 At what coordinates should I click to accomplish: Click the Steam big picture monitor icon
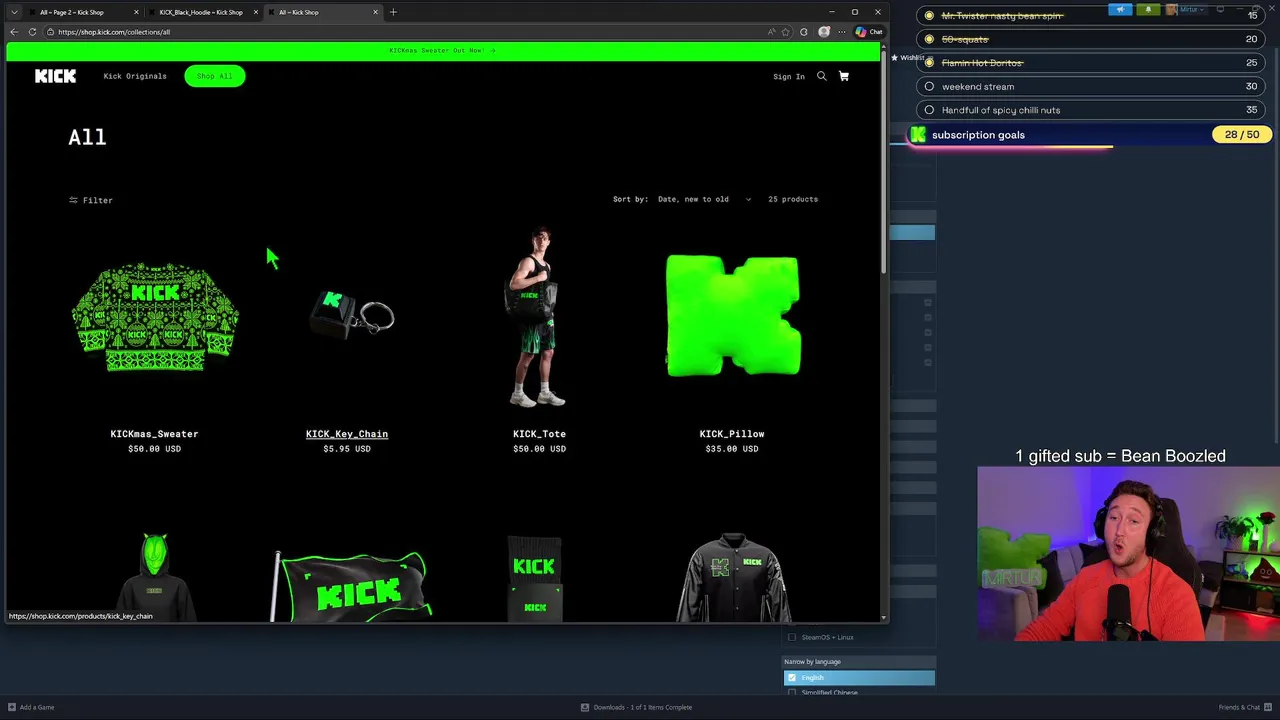click(1220, 10)
